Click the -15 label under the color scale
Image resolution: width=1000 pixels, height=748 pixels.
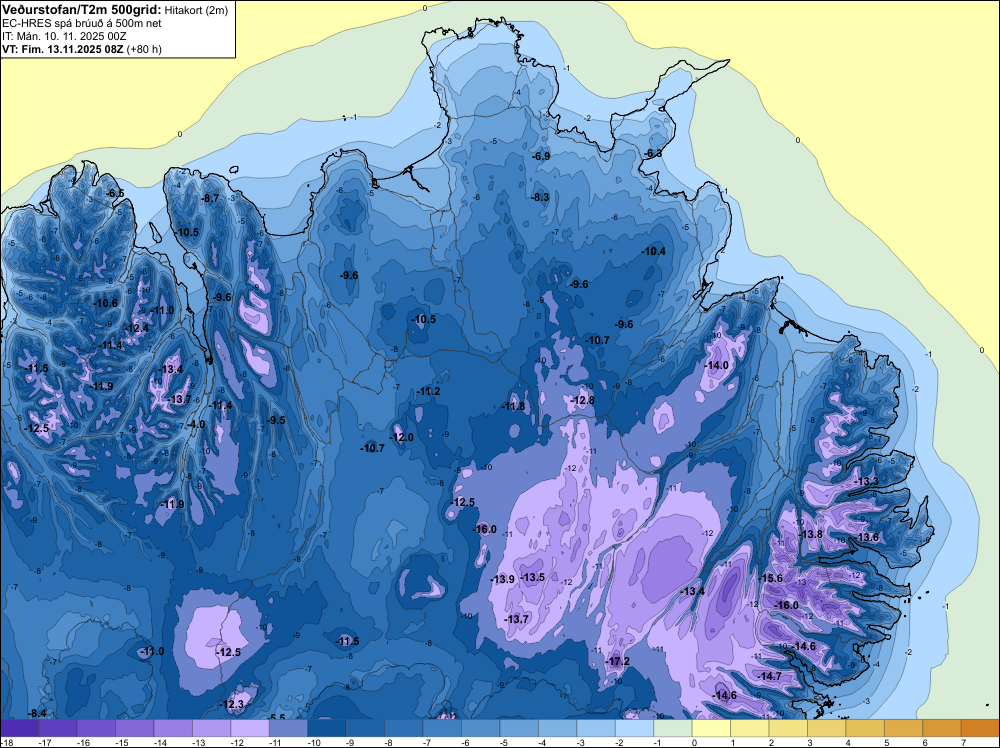(x=121, y=742)
